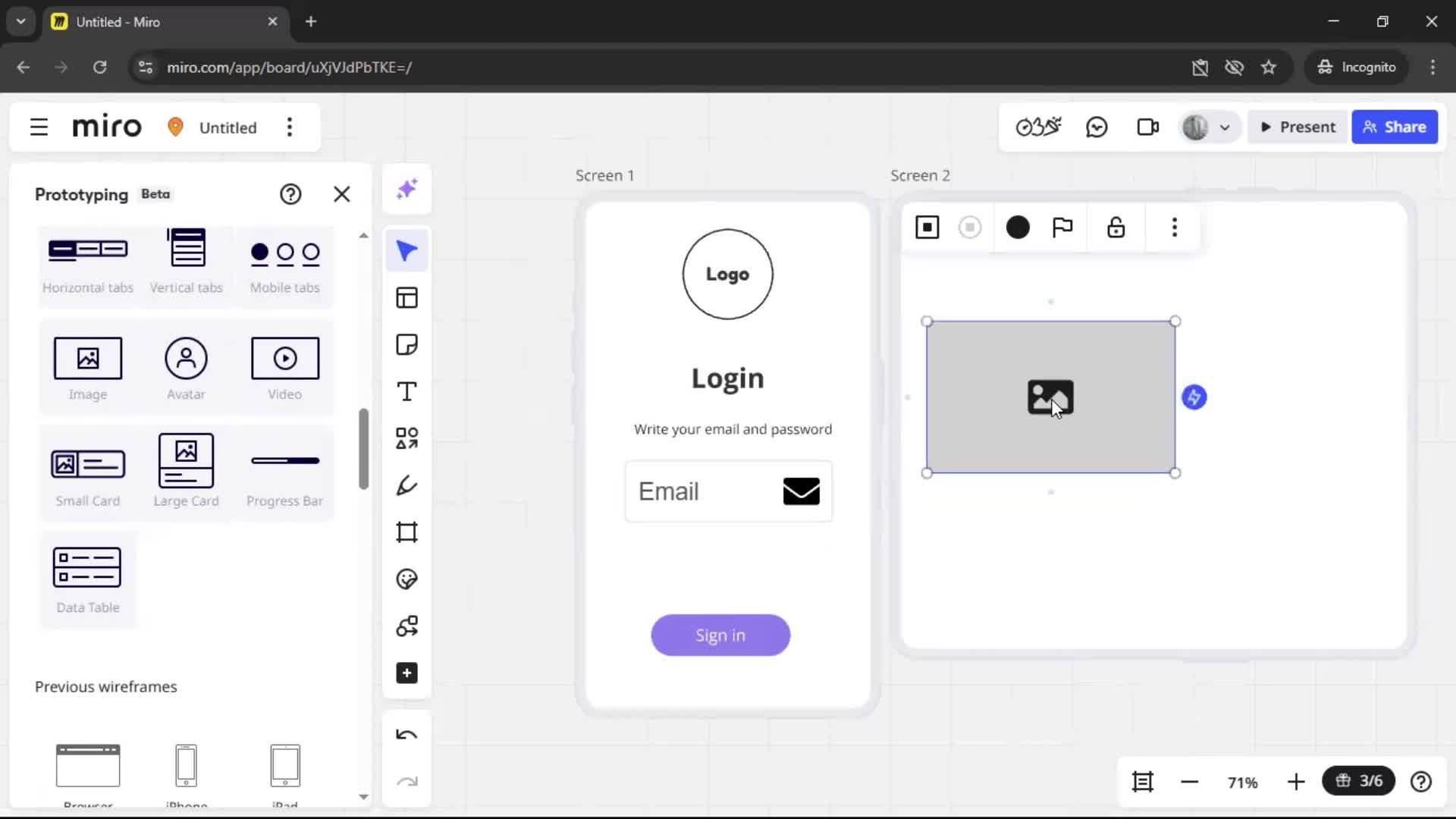Select Screen 1 frame label

(605, 175)
